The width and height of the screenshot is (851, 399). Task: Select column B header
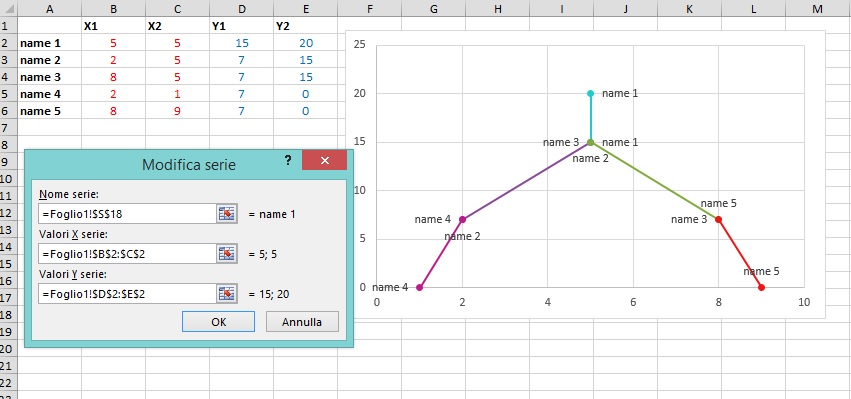point(113,8)
